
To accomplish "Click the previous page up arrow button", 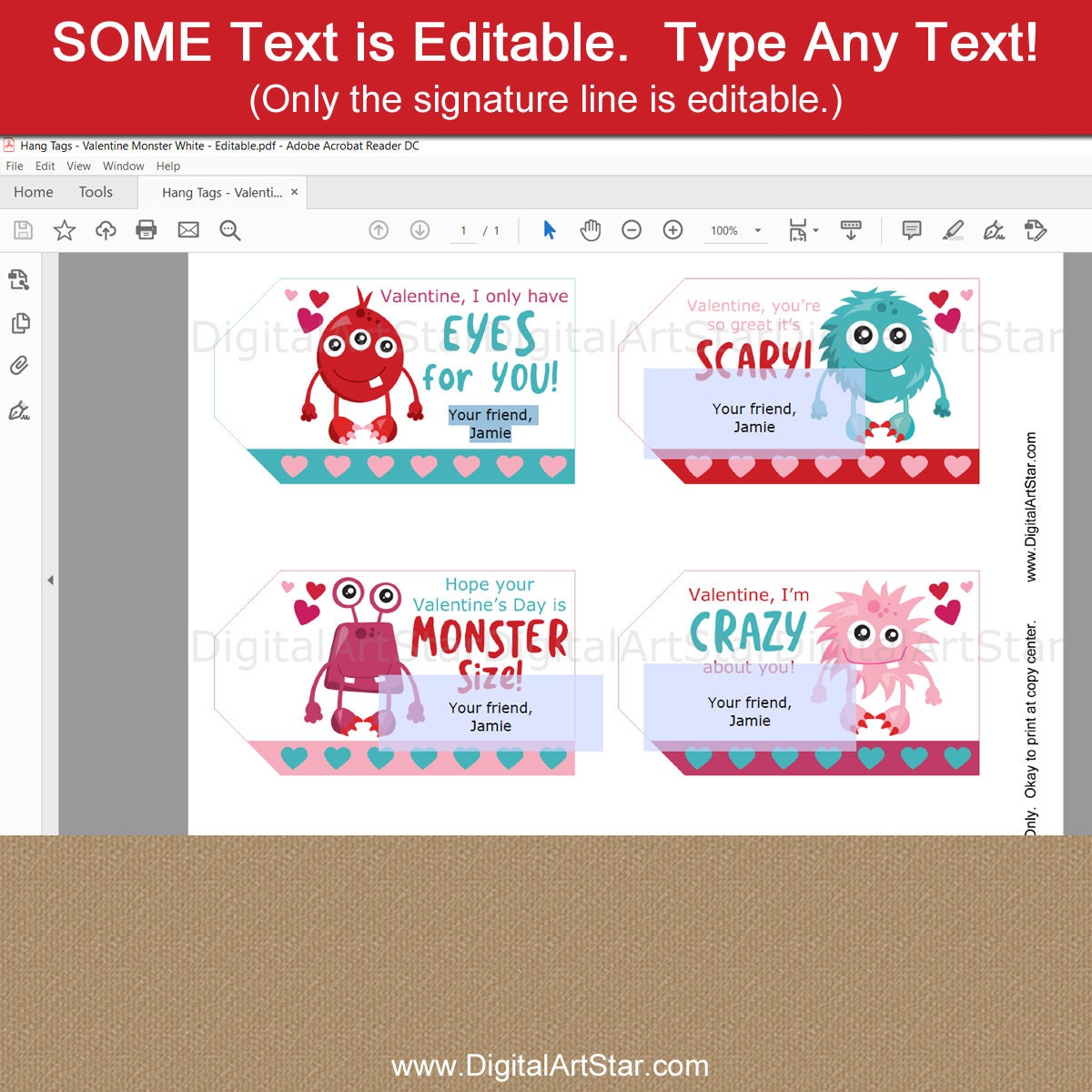I will (x=379, y=230).
